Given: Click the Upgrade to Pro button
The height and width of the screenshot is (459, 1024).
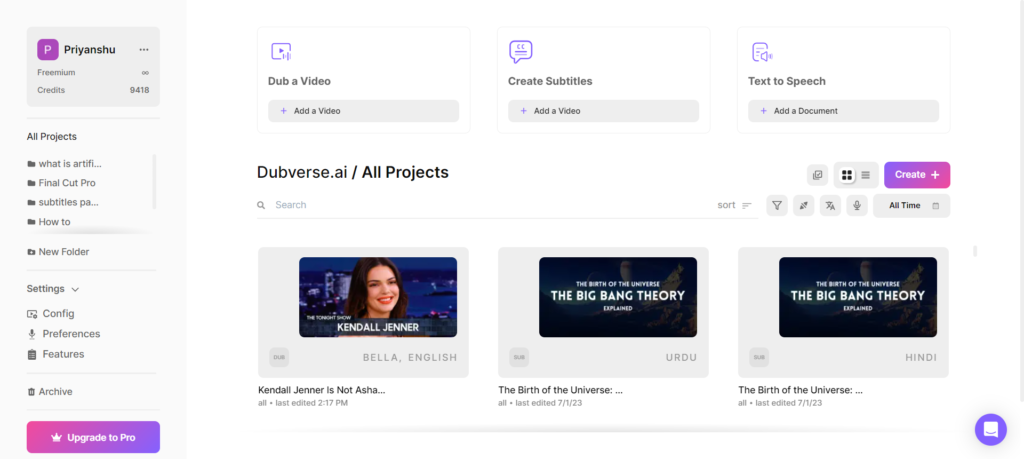Looking at the screenshot, I should pyautogui.click(x=93, y=437).
